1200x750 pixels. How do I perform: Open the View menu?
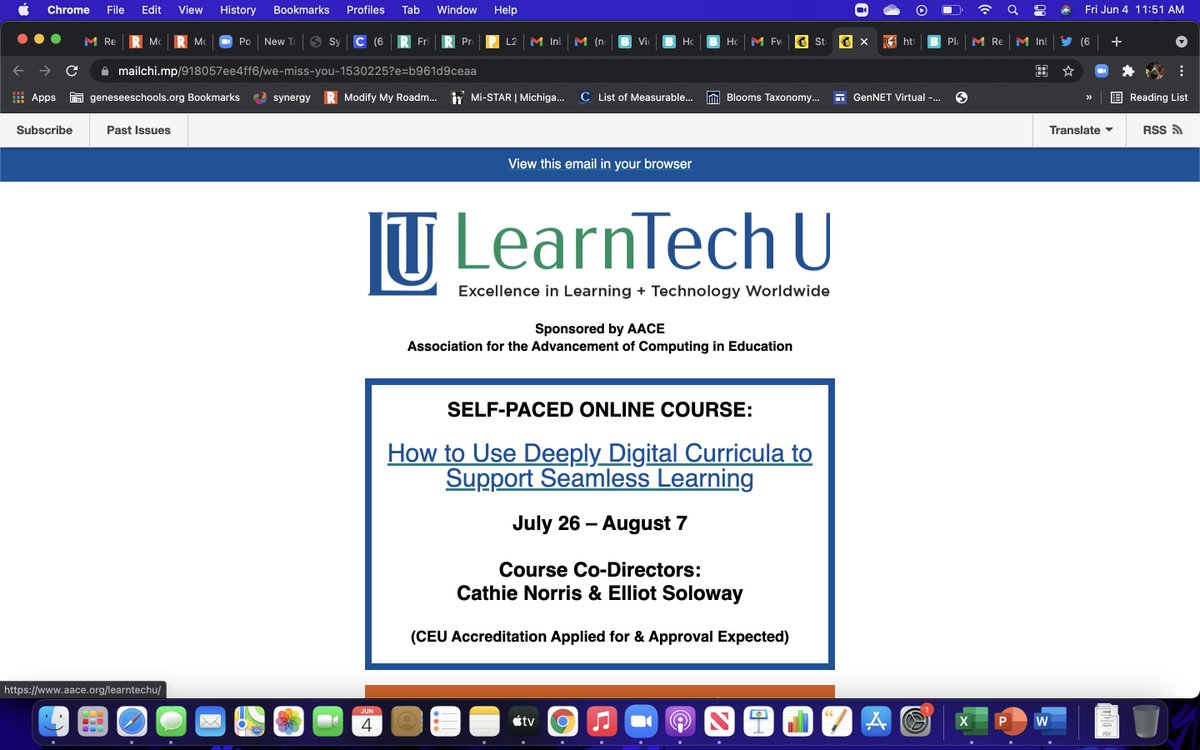(190, 10)
